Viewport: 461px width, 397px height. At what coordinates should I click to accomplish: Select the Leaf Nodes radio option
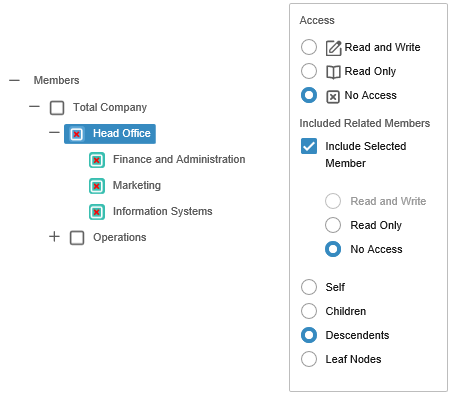[x=309, y=359]
